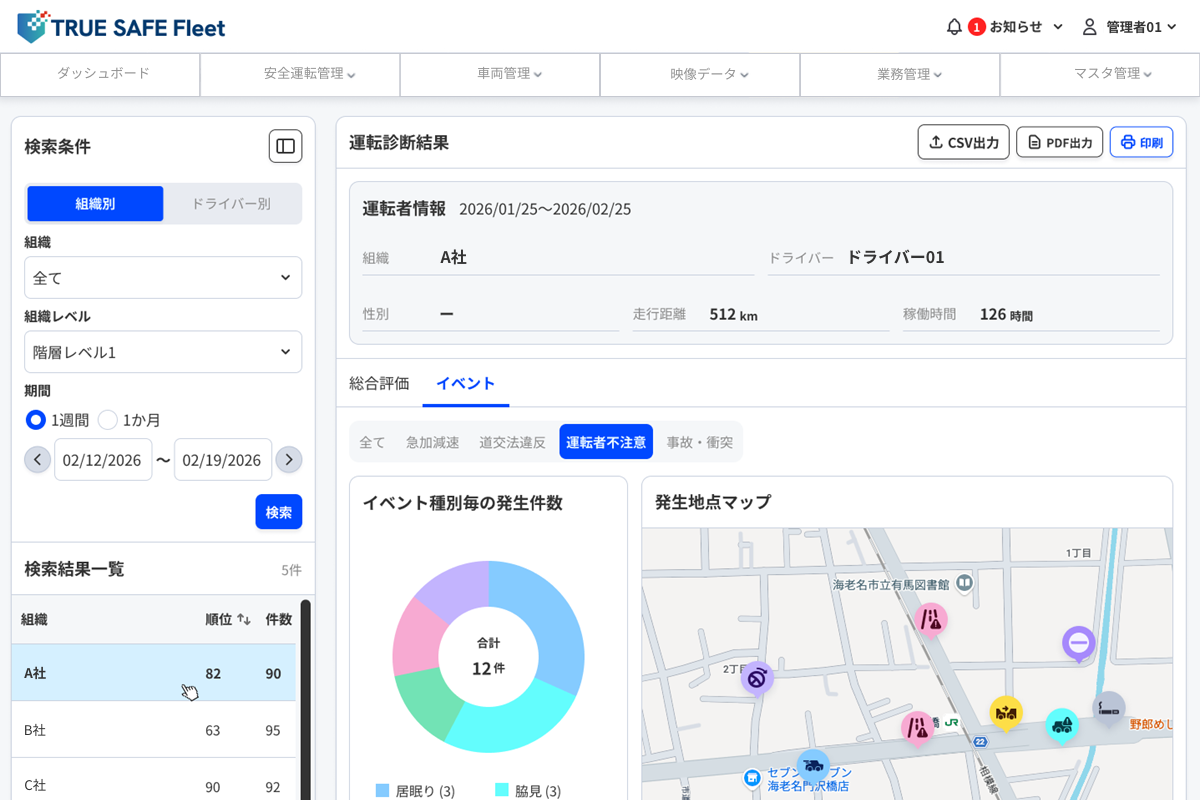Select the pink lane marker beside JR station
Image resolution: width=1200 pixels, height=800 pixels.
tap(917, 729)
